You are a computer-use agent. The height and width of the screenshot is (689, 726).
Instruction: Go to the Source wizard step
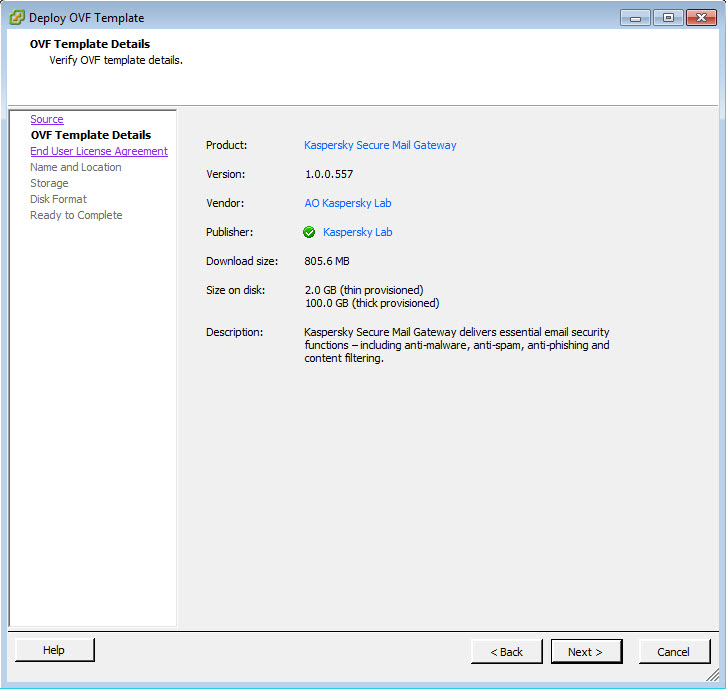tap(47, 119)
